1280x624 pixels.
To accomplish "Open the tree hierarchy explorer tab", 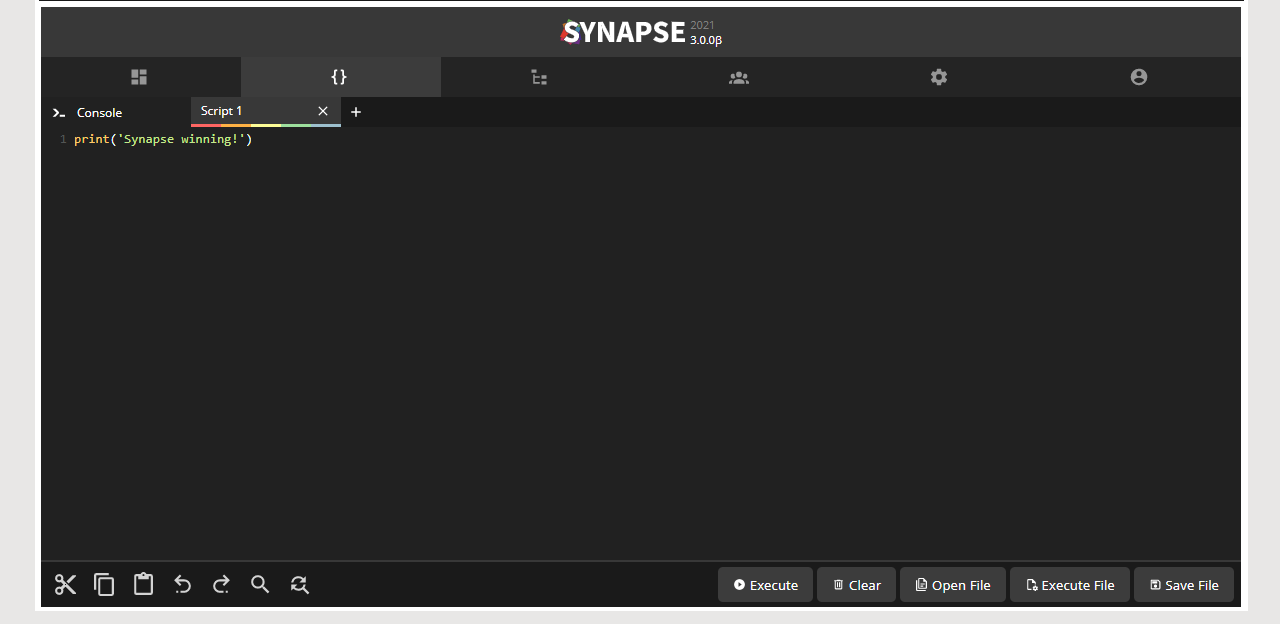I will [x=539, y=77].
